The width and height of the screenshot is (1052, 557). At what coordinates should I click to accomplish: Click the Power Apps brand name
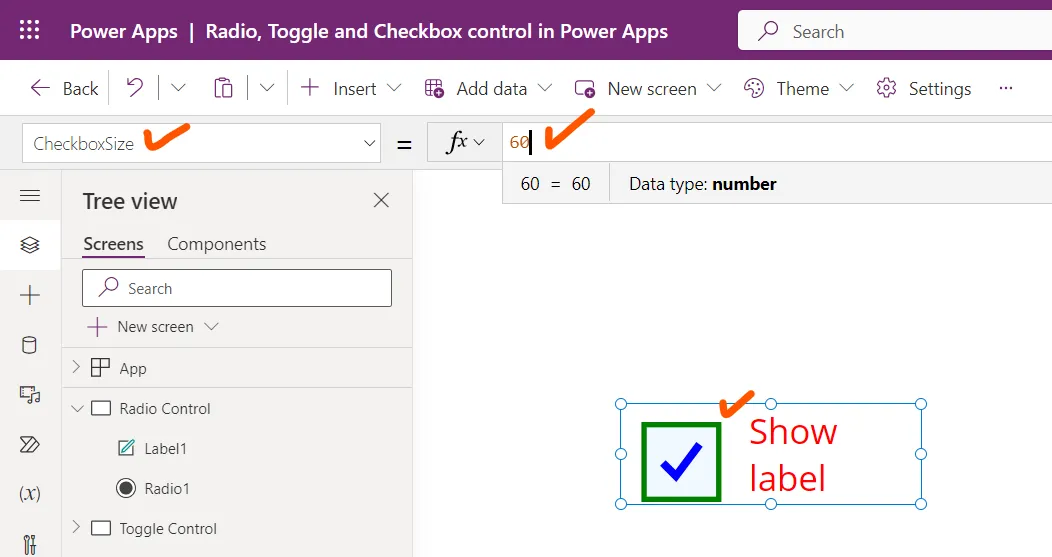(x=124, y=31)
